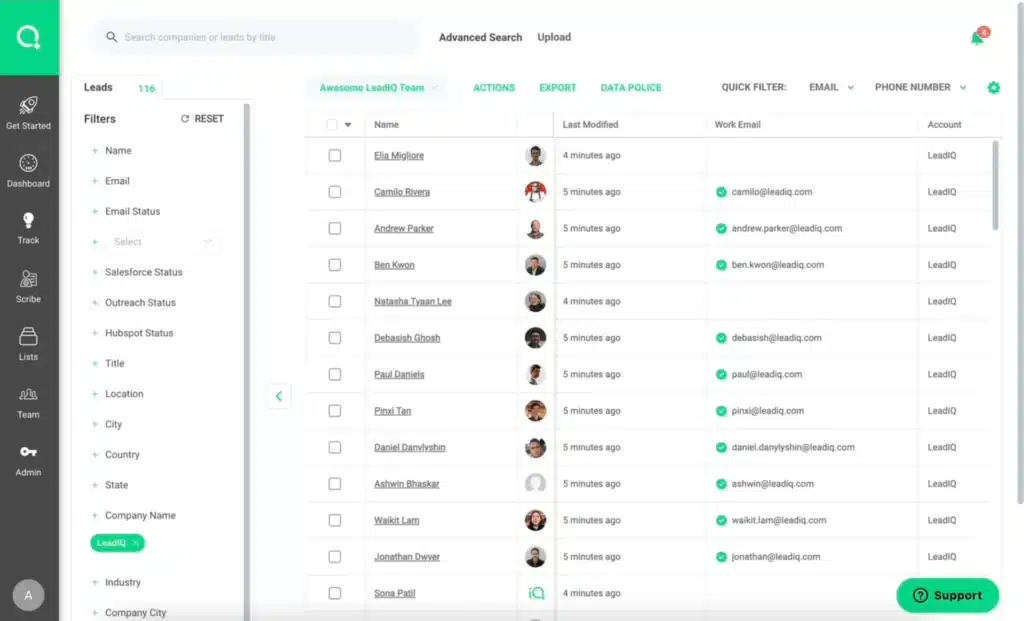Click the table vertical scrollbar
Image resolution: width=1024 pixels, height=621 pixels.
click(x=995, y=185)
